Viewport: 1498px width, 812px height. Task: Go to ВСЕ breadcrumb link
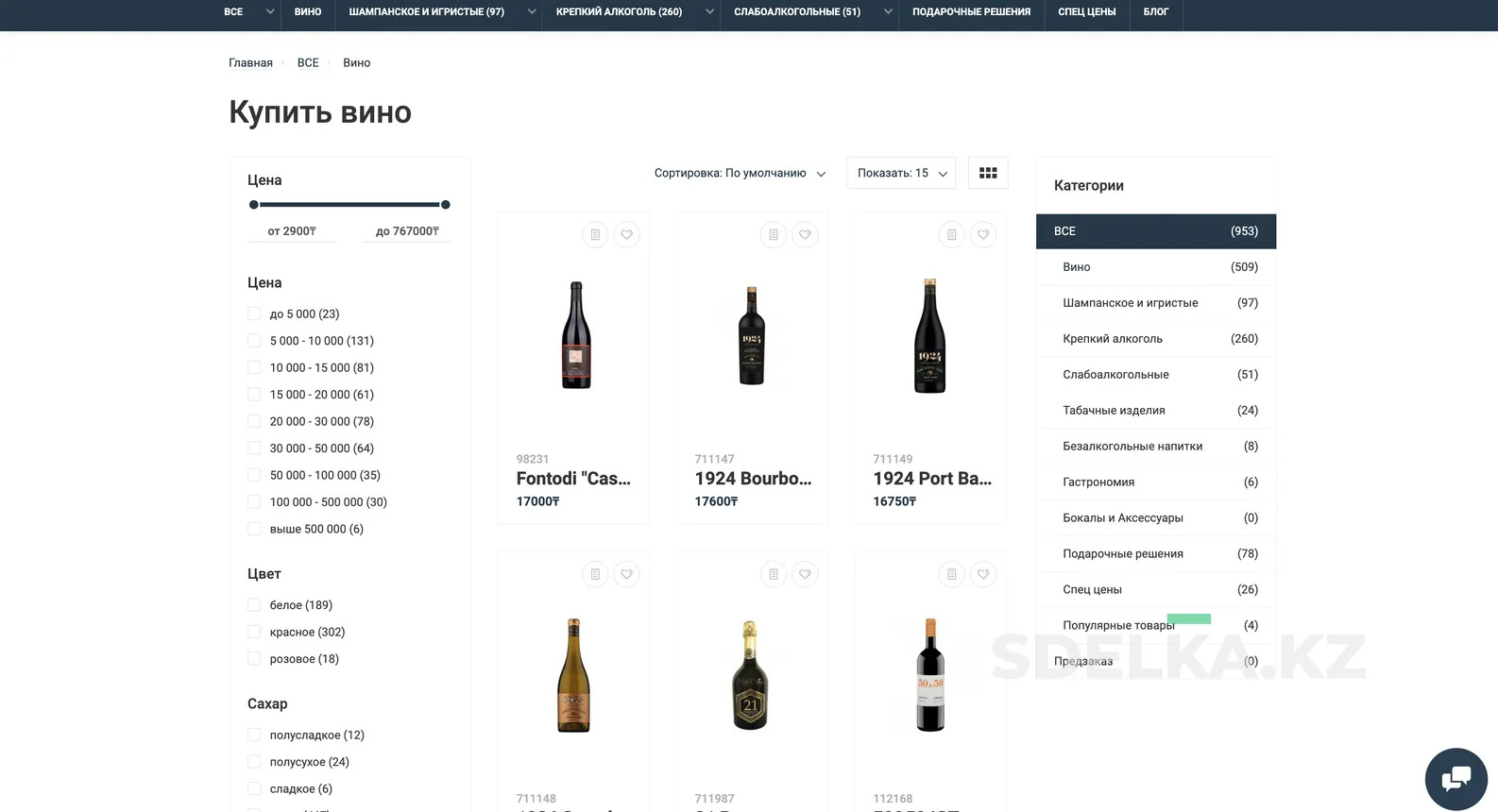click(308, 62)
